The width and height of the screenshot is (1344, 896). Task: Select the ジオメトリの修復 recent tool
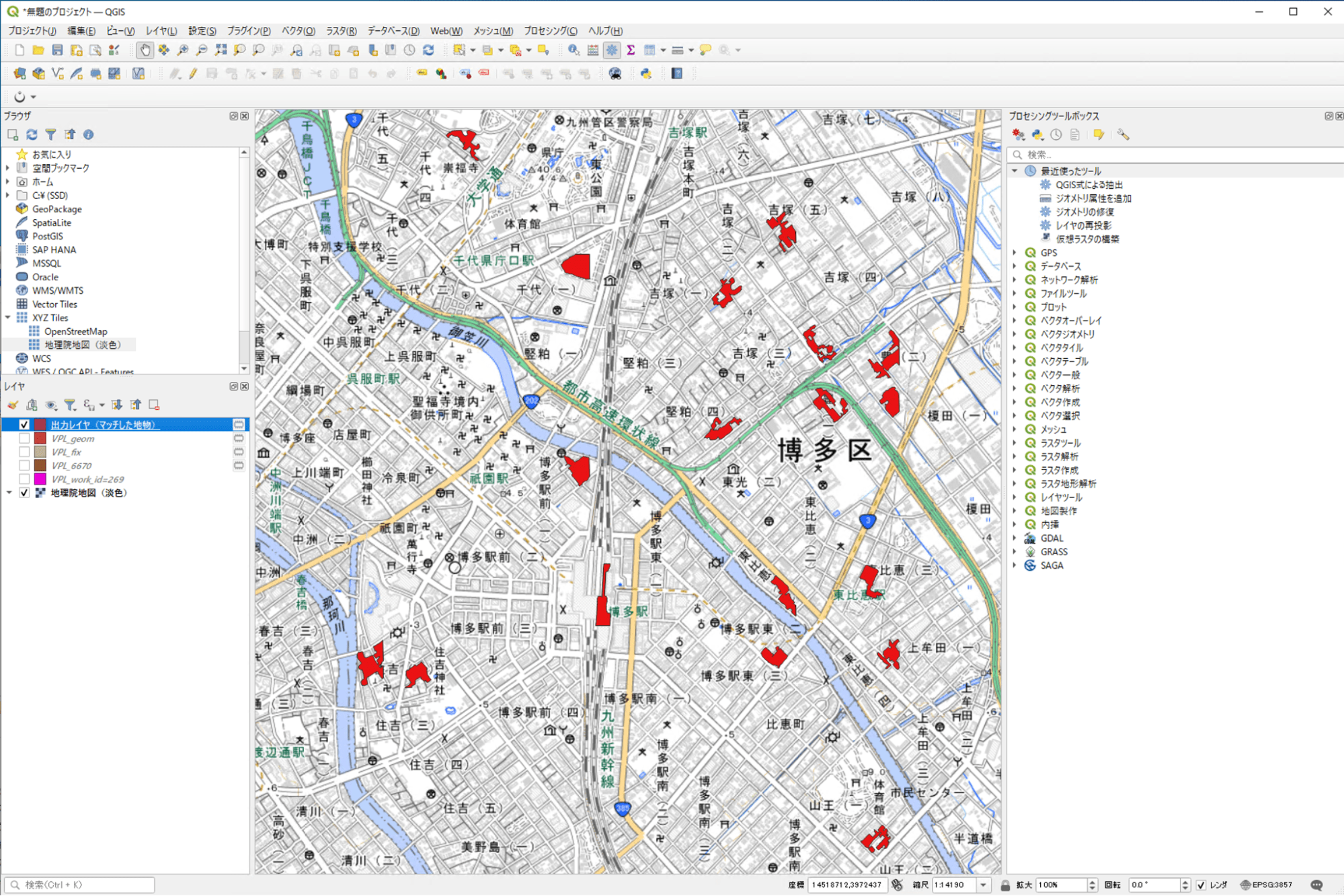click(1084, 212)
